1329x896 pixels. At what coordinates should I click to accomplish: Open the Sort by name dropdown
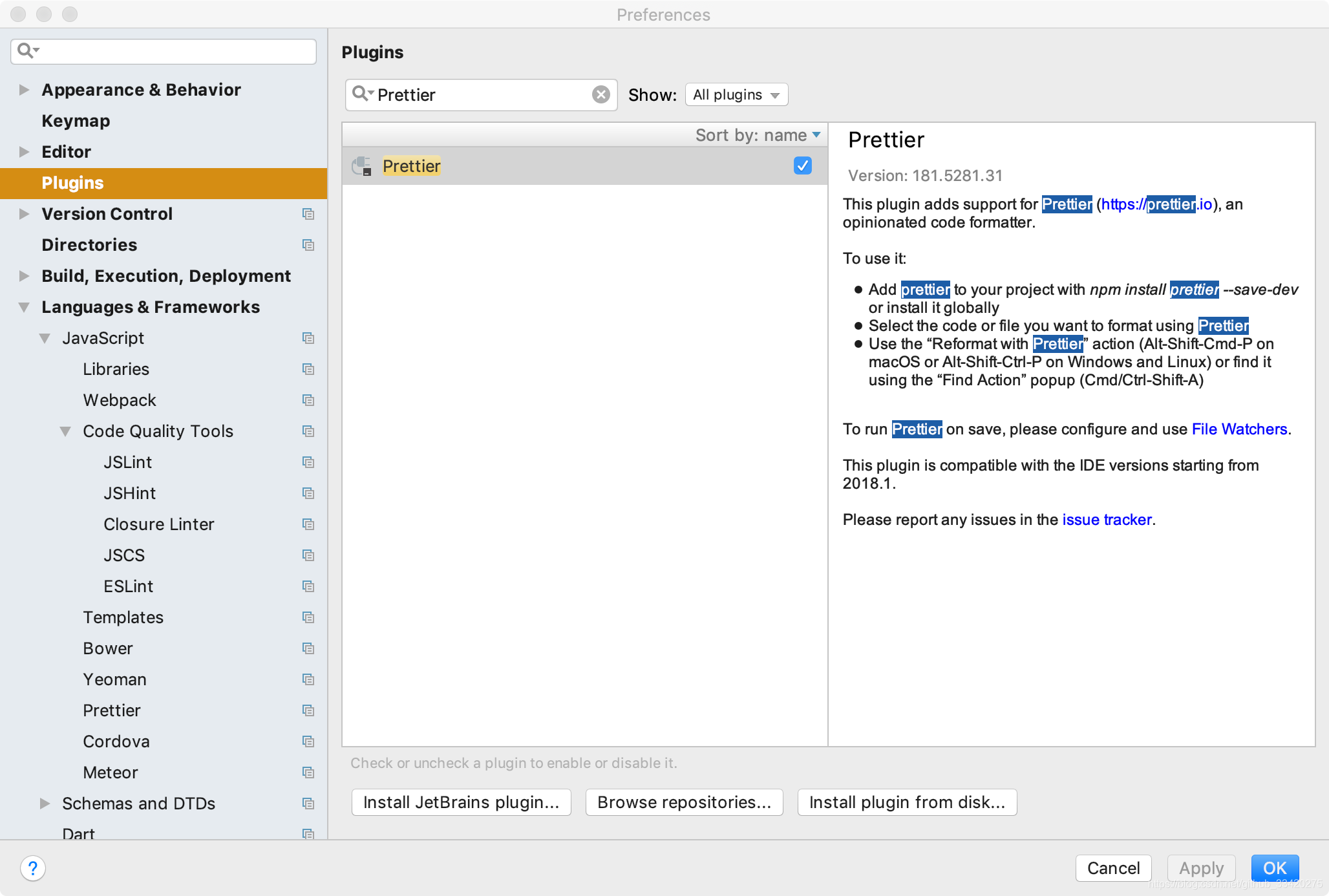click(758, 135)
